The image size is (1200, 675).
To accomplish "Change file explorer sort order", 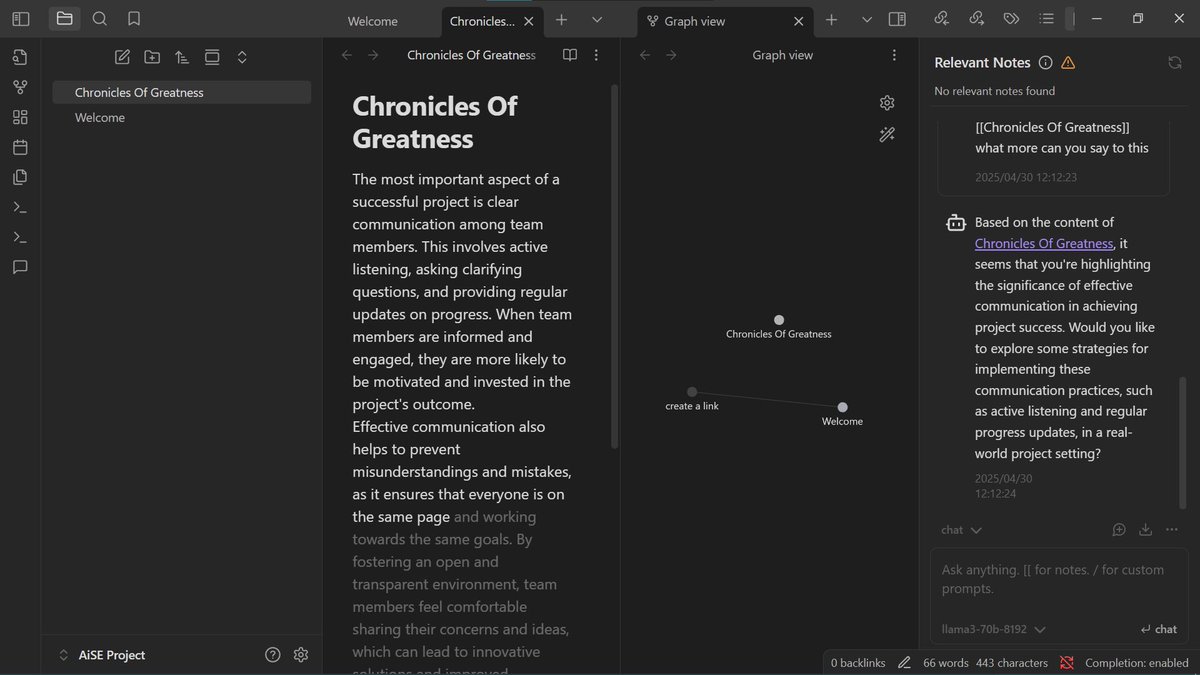I will click(x=182, y=57).
